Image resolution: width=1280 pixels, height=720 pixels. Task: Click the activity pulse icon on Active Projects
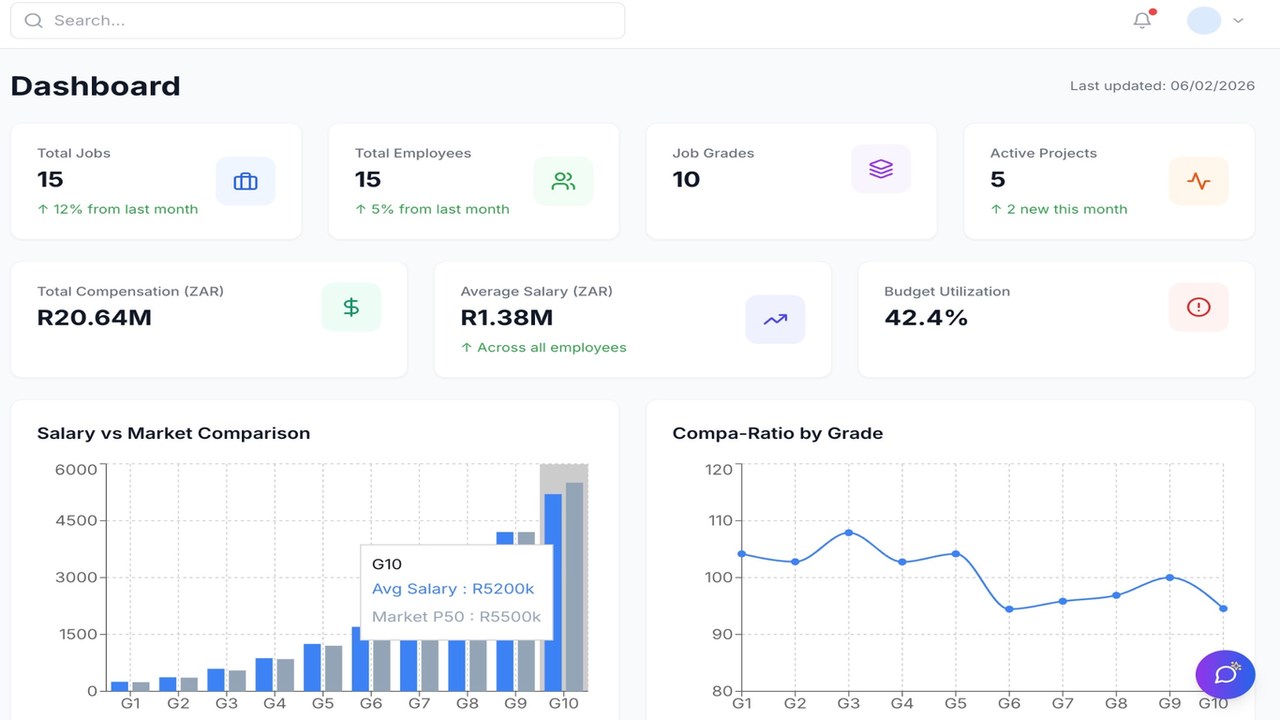click(1198, 181)
